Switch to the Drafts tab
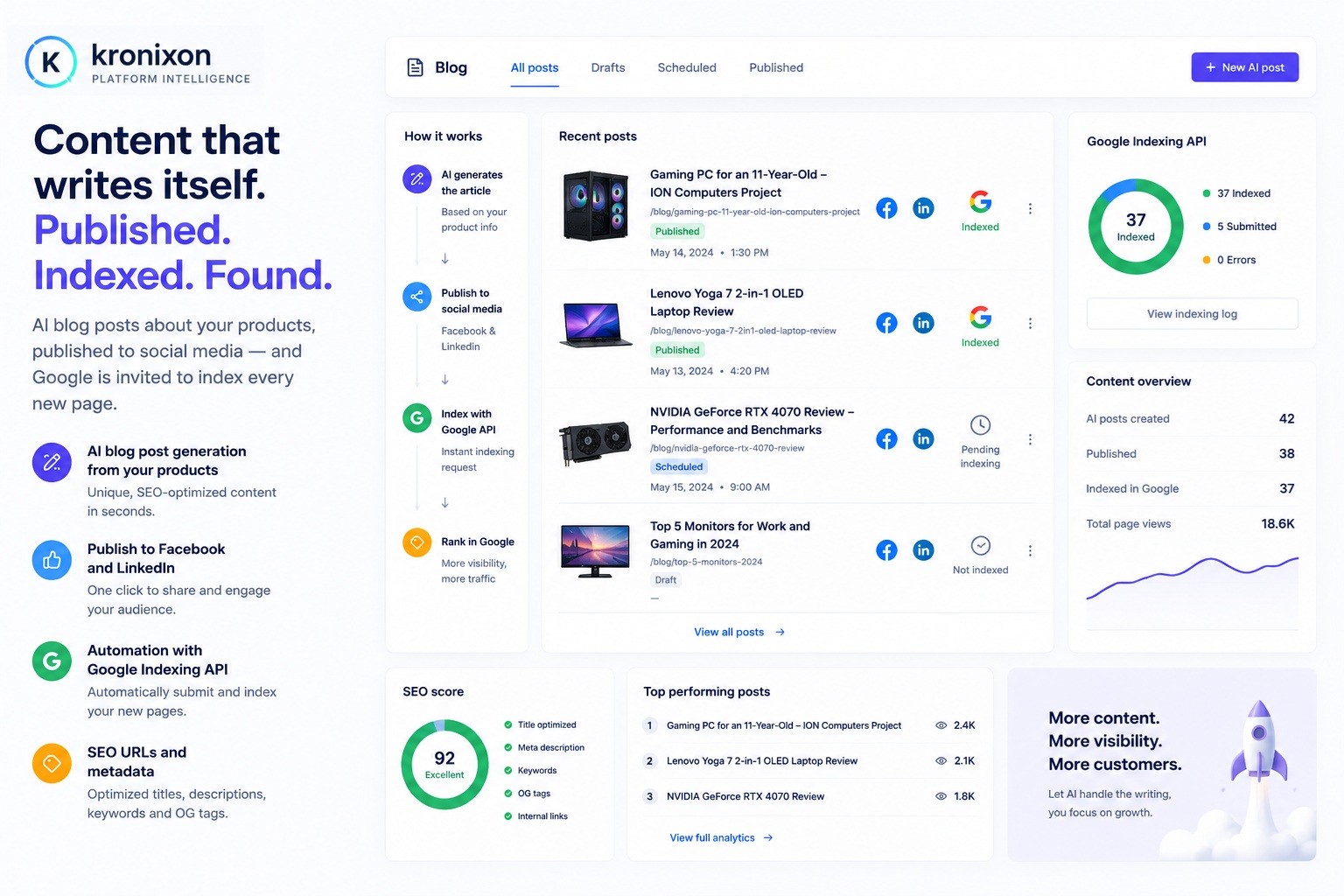 click(608, 67)
